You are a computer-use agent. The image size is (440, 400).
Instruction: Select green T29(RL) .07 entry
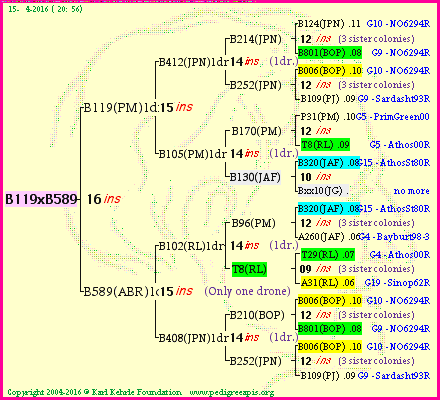pyautogui.click(x=328, y=255)
